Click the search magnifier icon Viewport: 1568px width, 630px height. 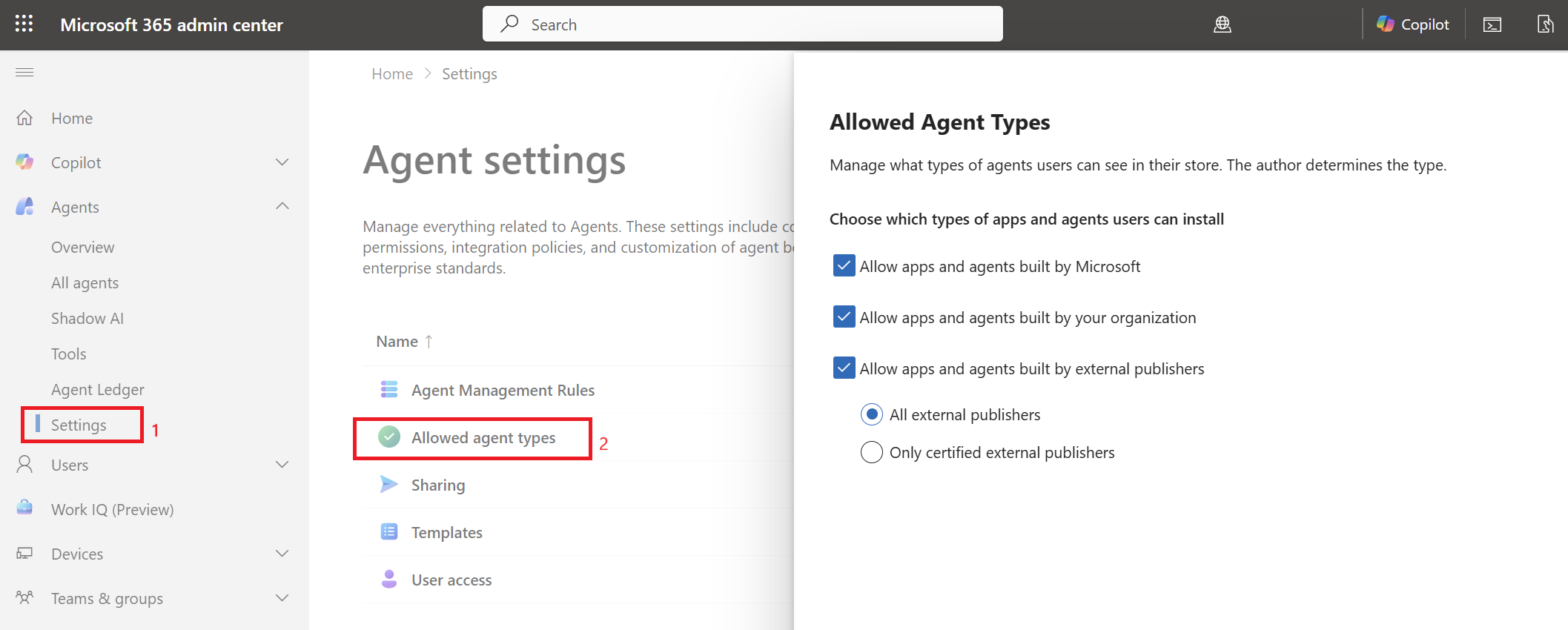click(x=509, y=24)
